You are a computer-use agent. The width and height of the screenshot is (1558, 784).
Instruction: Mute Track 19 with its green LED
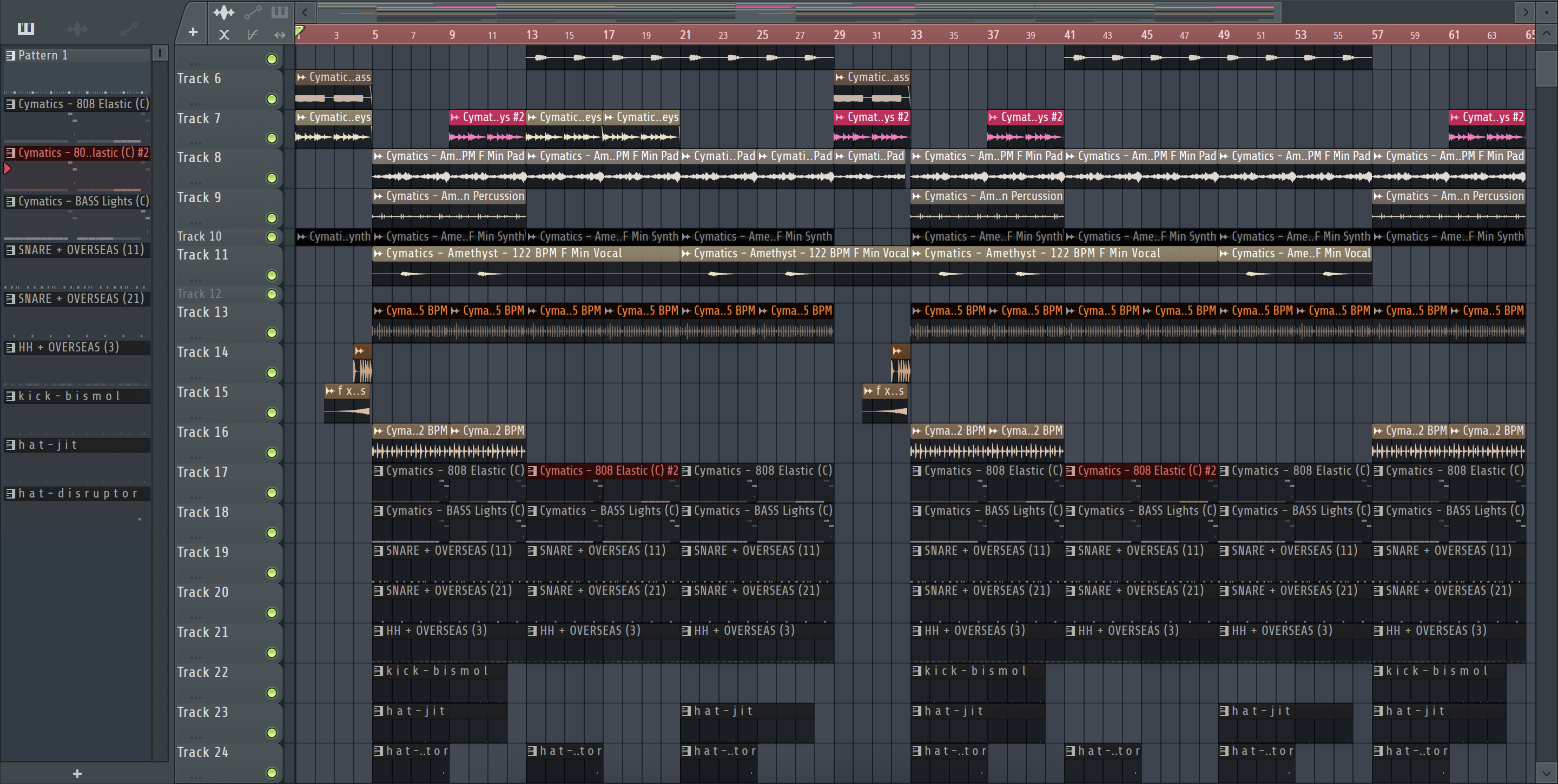[x=272, y=573]
